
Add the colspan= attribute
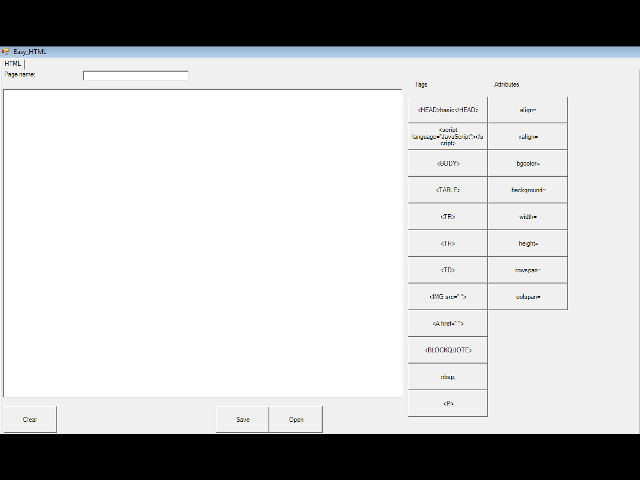pyautogui.click(x=527, y=297)
